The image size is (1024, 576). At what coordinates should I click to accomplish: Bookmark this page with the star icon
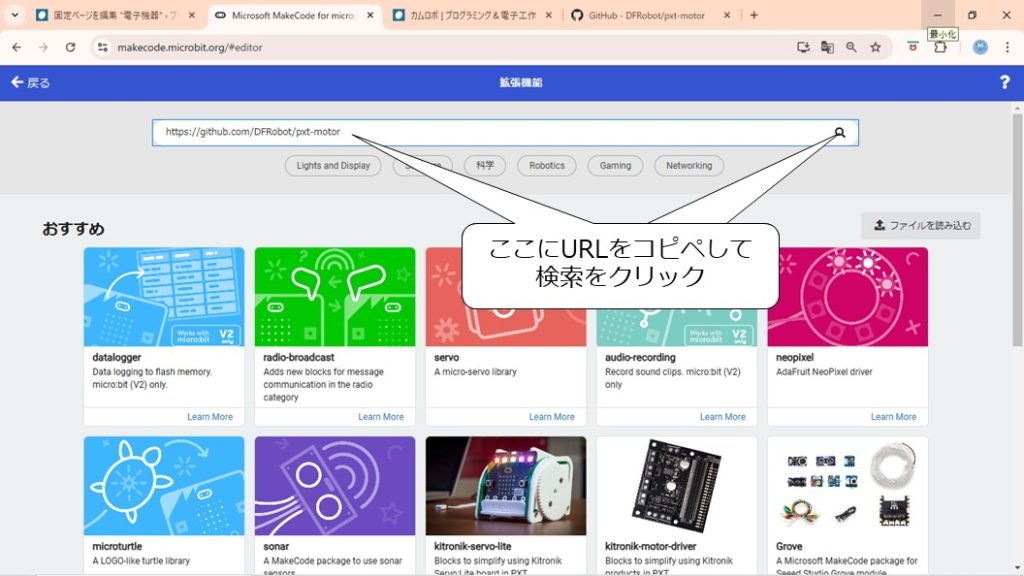(x=875, y=47)
